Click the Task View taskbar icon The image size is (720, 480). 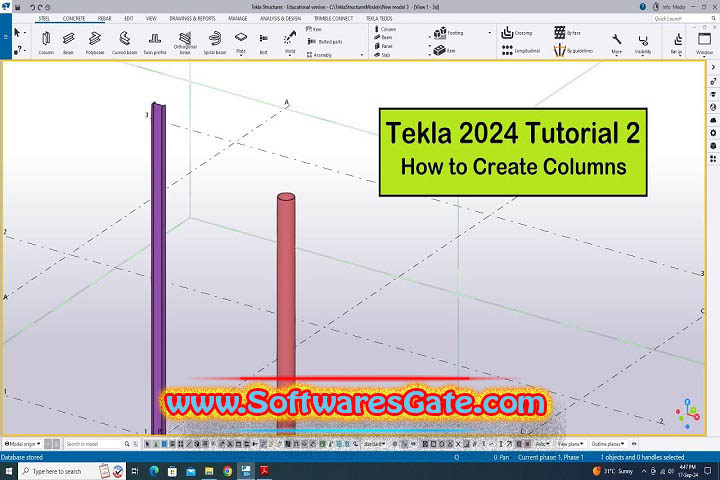[x=135, y=471]
